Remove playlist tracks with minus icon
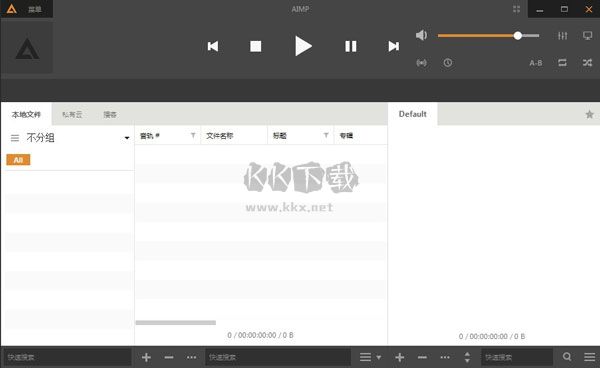The width and height of the screenshot is (600, 368). coord(422,357)
